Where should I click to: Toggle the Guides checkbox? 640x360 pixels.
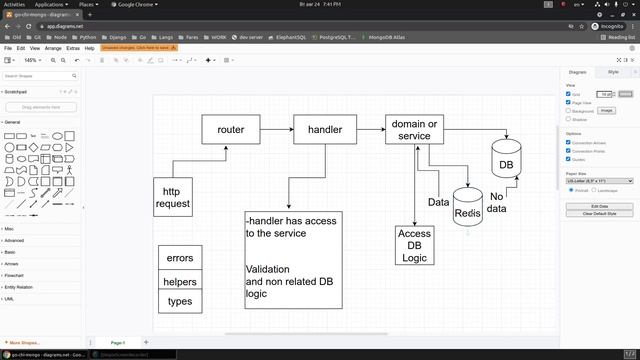click(x=568, y=159)
